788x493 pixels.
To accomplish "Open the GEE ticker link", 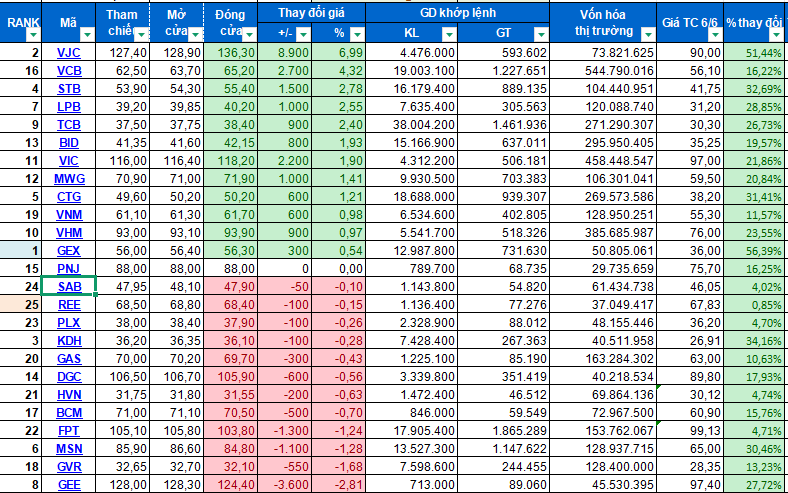I will pyautogui.click(x=69, y=485).
